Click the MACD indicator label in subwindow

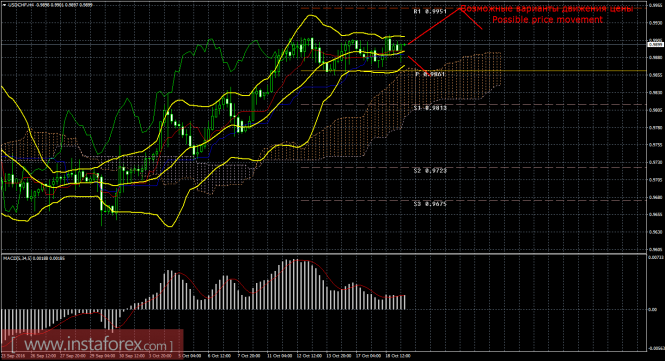coord(34,258)
